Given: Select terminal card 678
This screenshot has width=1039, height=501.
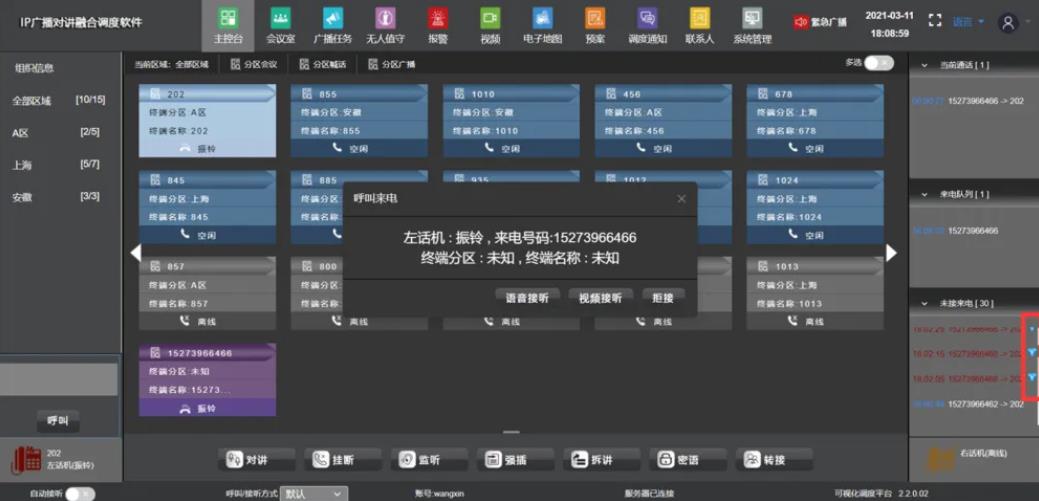Looking at the screenshot, I should [x=815, y=121].
